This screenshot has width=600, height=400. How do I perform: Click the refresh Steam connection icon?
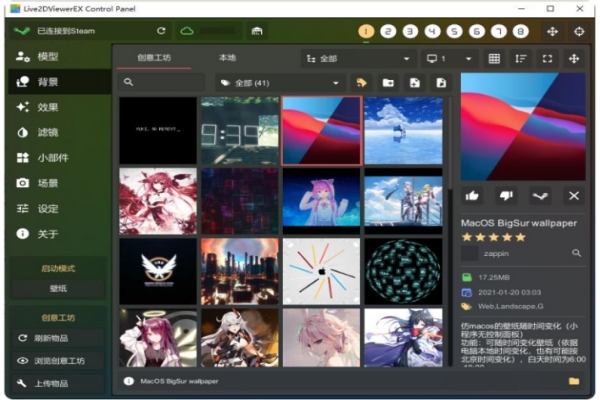point(161,31)
